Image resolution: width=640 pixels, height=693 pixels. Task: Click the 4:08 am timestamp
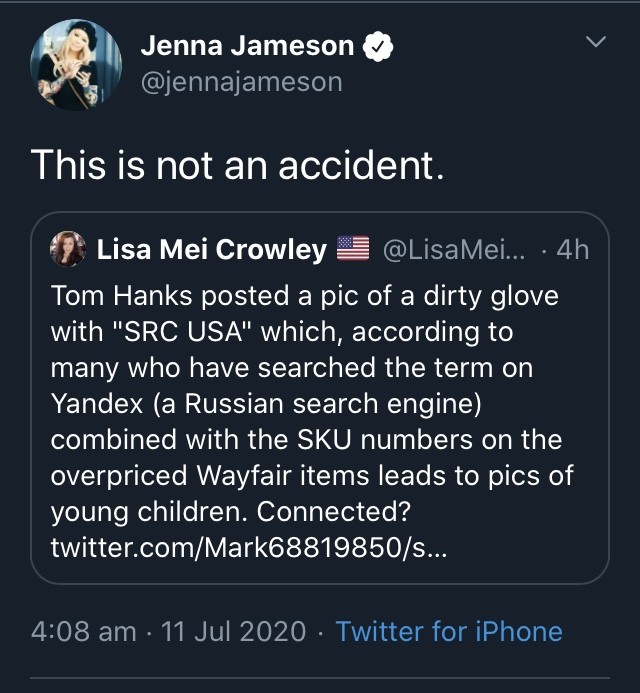(x=84, y=631)
